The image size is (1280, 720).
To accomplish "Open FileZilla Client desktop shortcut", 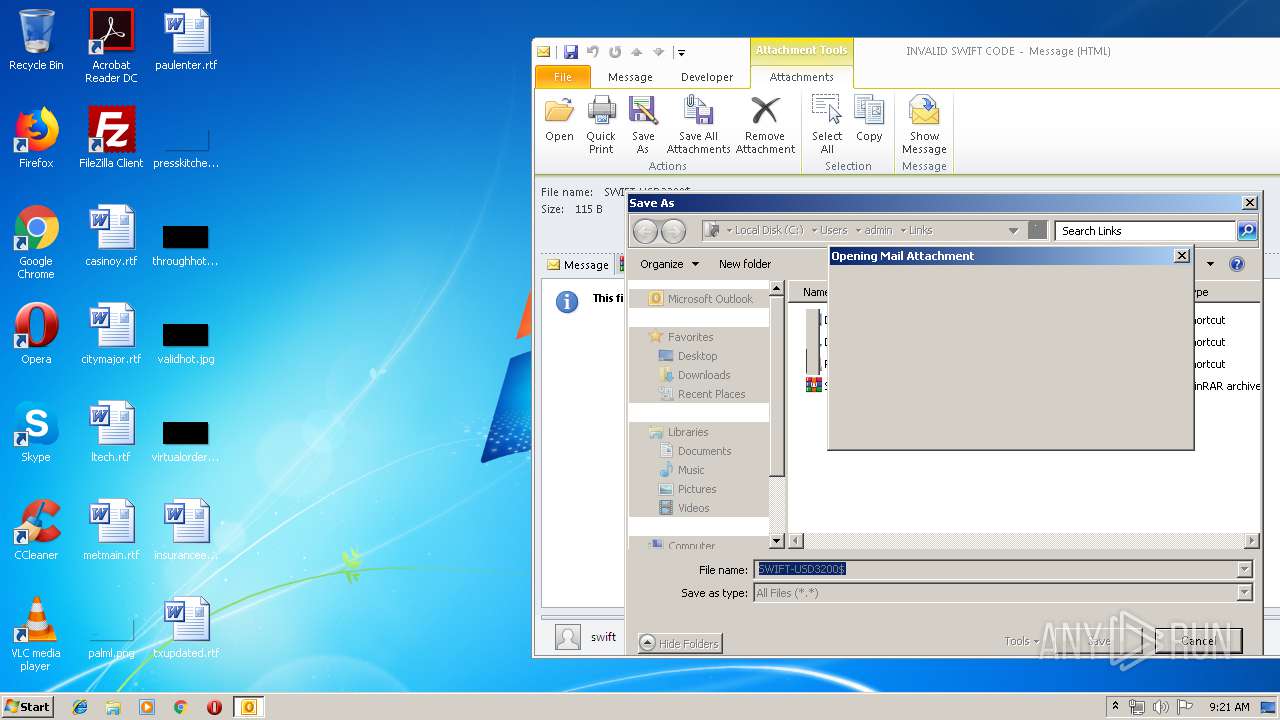I will [x=111, y=138].
